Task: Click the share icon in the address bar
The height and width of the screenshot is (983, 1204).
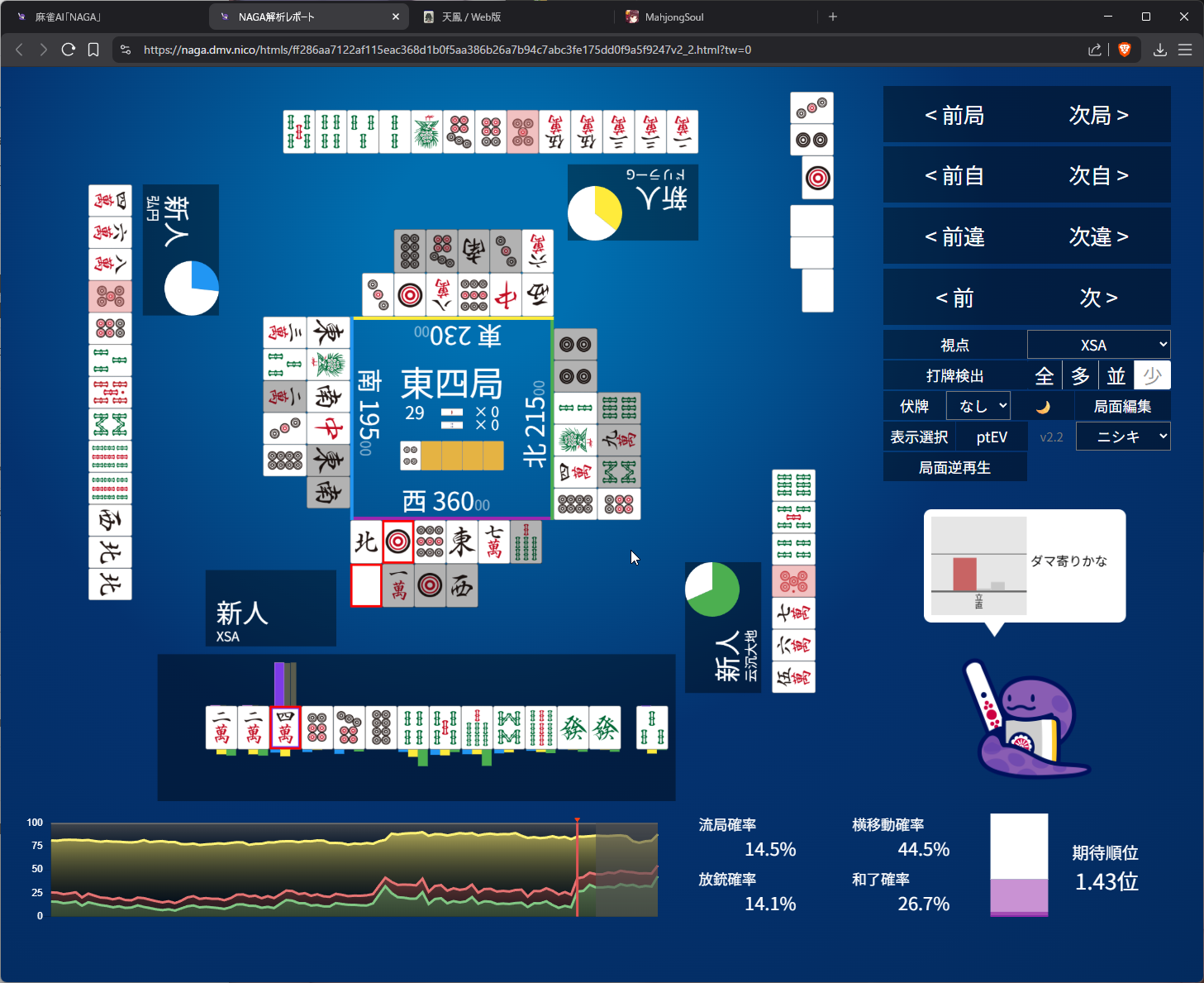Action: [x=1095, y=50]
